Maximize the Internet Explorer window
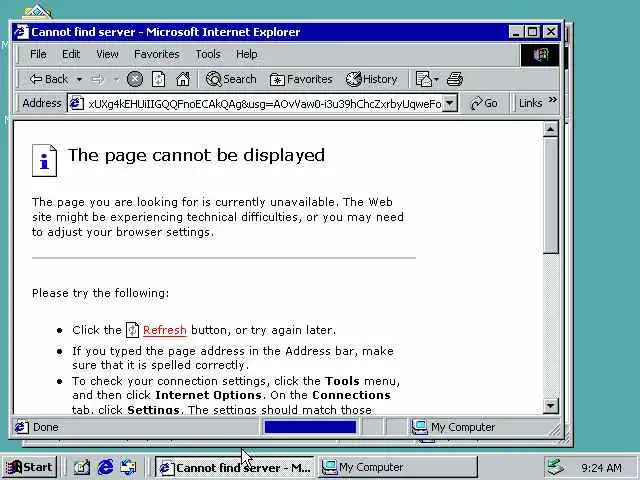The image size is (640, 480). (532, 32)
